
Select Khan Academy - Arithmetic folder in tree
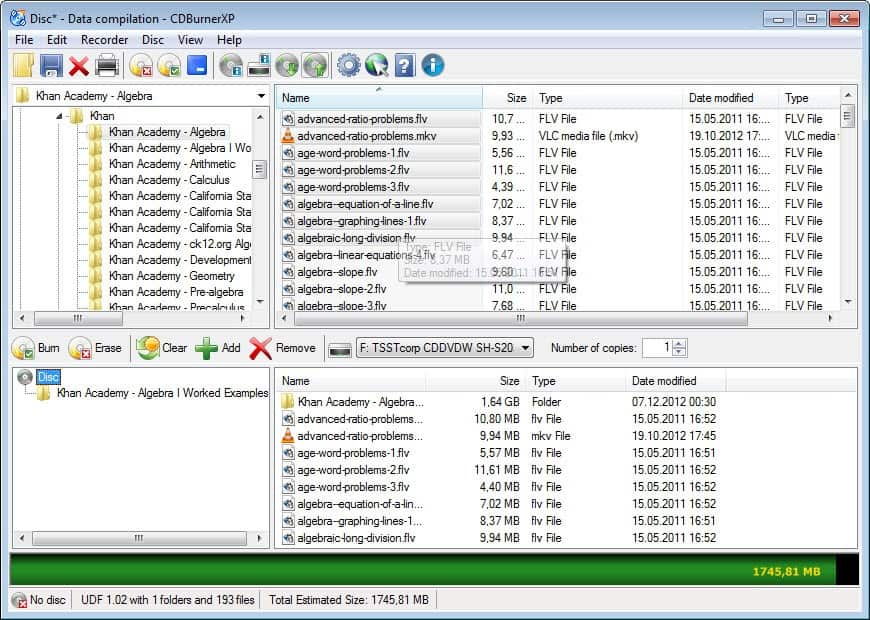tap(172, 164)
